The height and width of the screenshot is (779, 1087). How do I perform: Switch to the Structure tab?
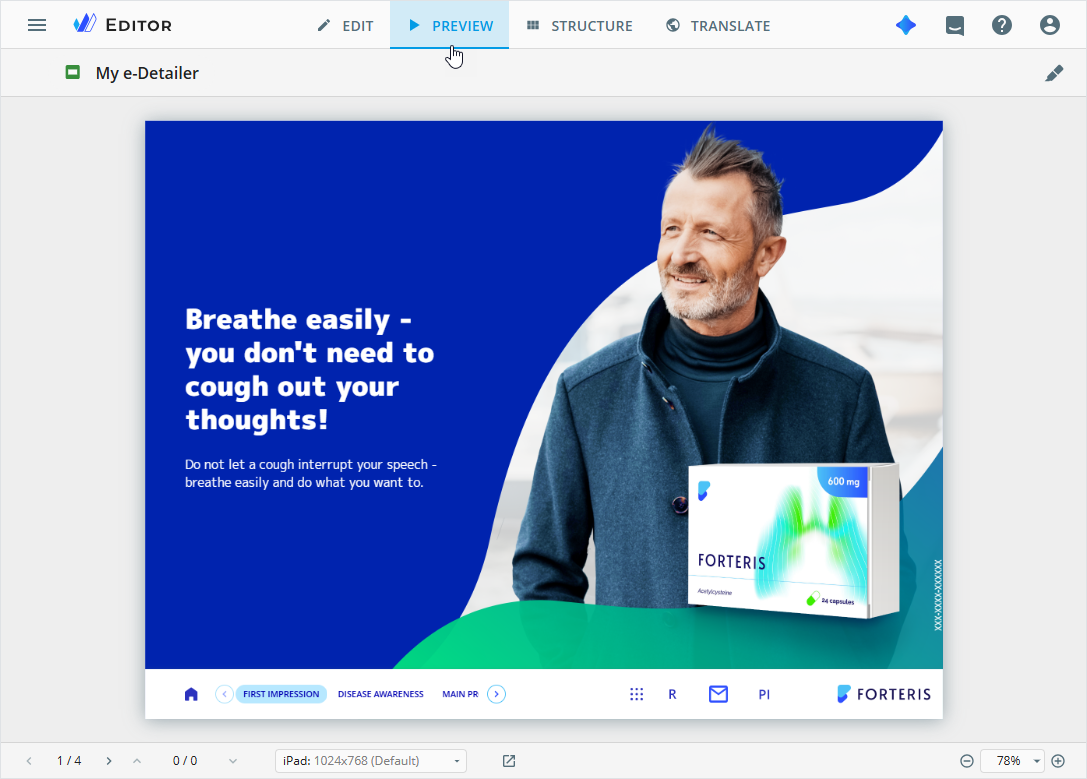pos(580,26)
